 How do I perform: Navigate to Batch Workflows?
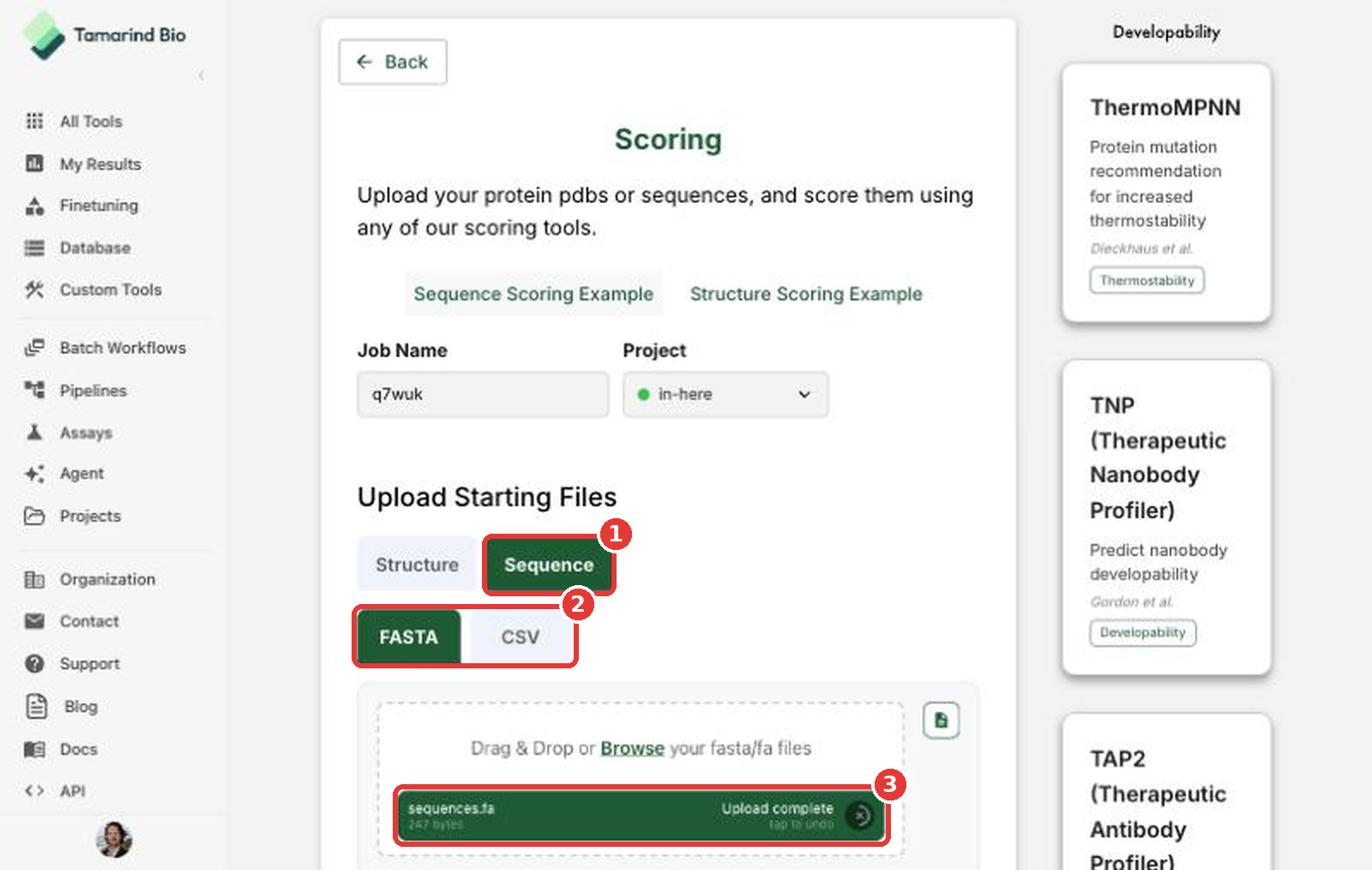coord(123,347)
